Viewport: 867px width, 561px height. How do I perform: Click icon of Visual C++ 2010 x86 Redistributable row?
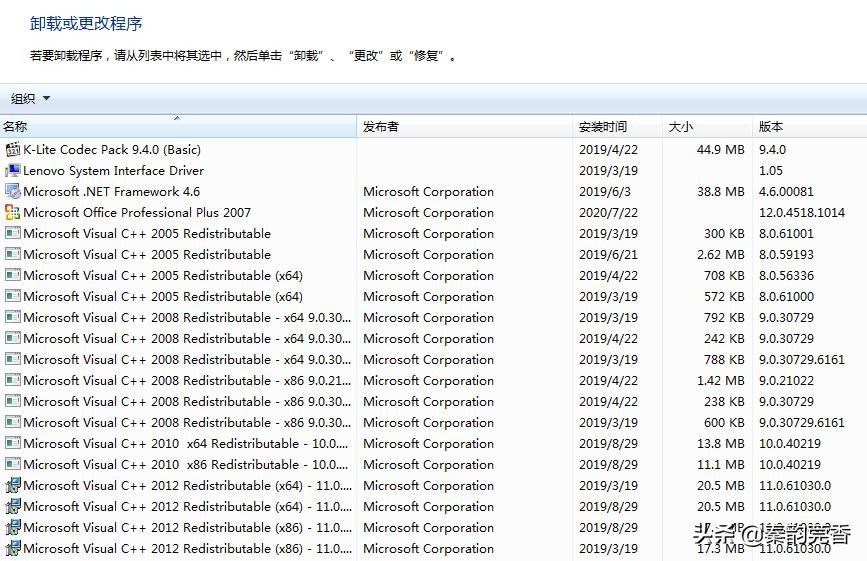13,464
